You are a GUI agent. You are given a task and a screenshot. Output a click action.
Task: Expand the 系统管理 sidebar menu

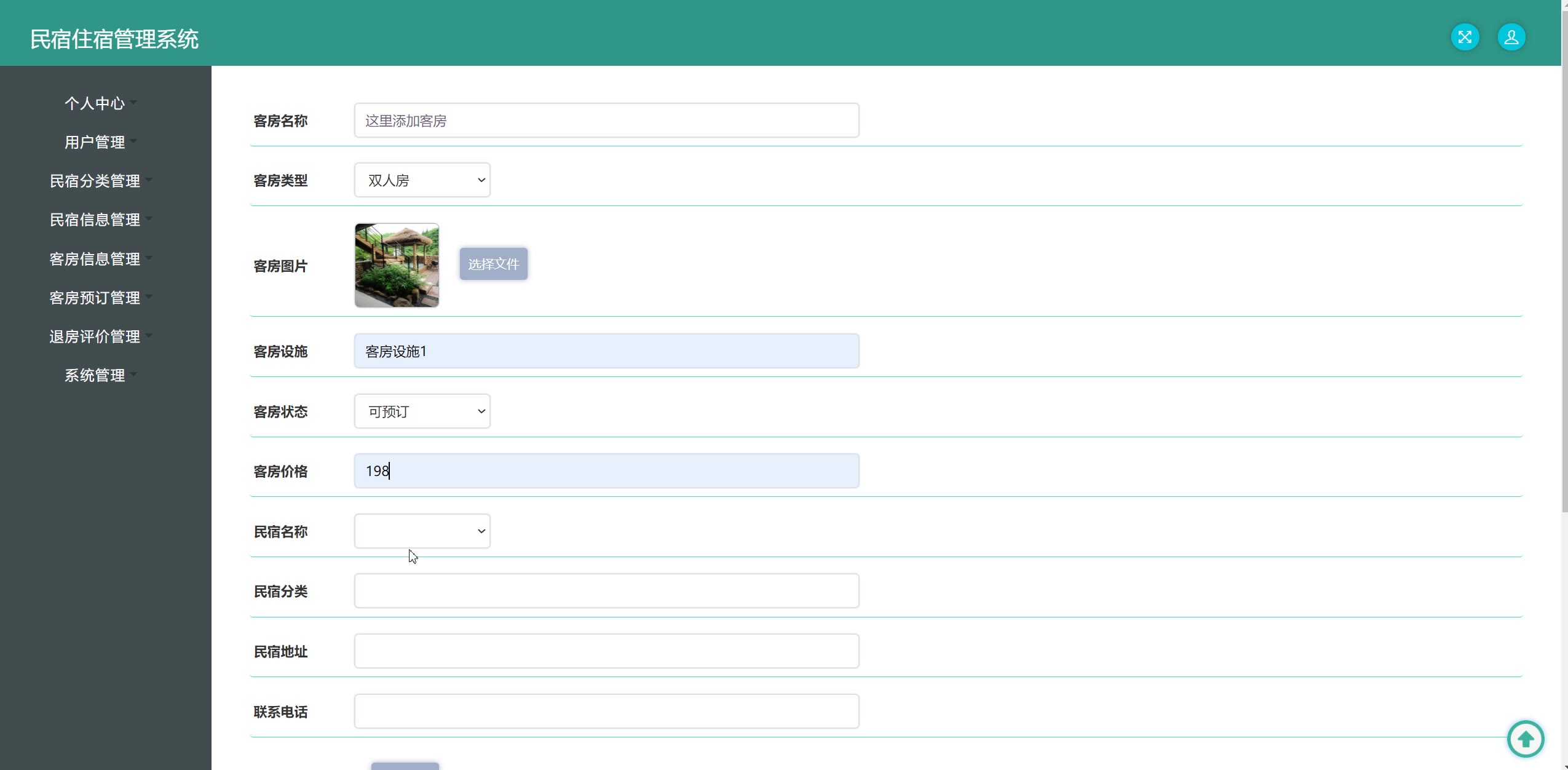[95, 375]
